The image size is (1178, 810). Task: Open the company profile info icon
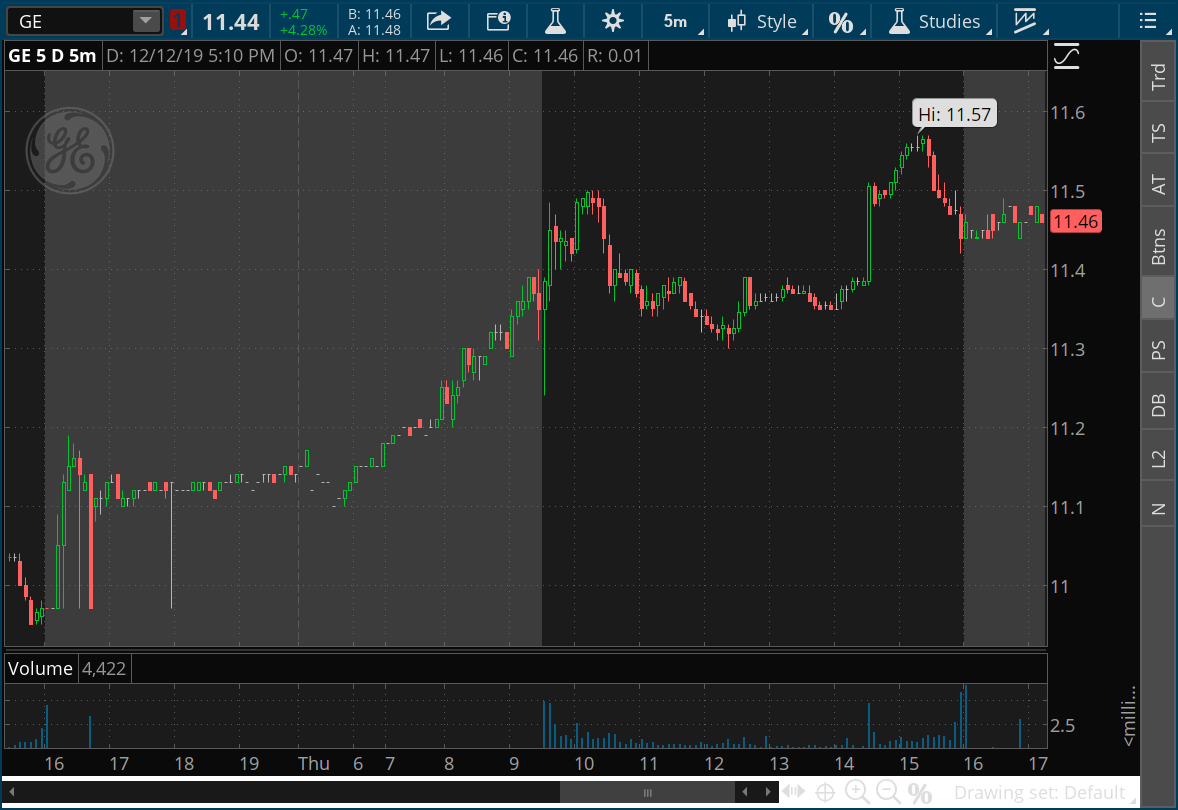pos(498,21)
